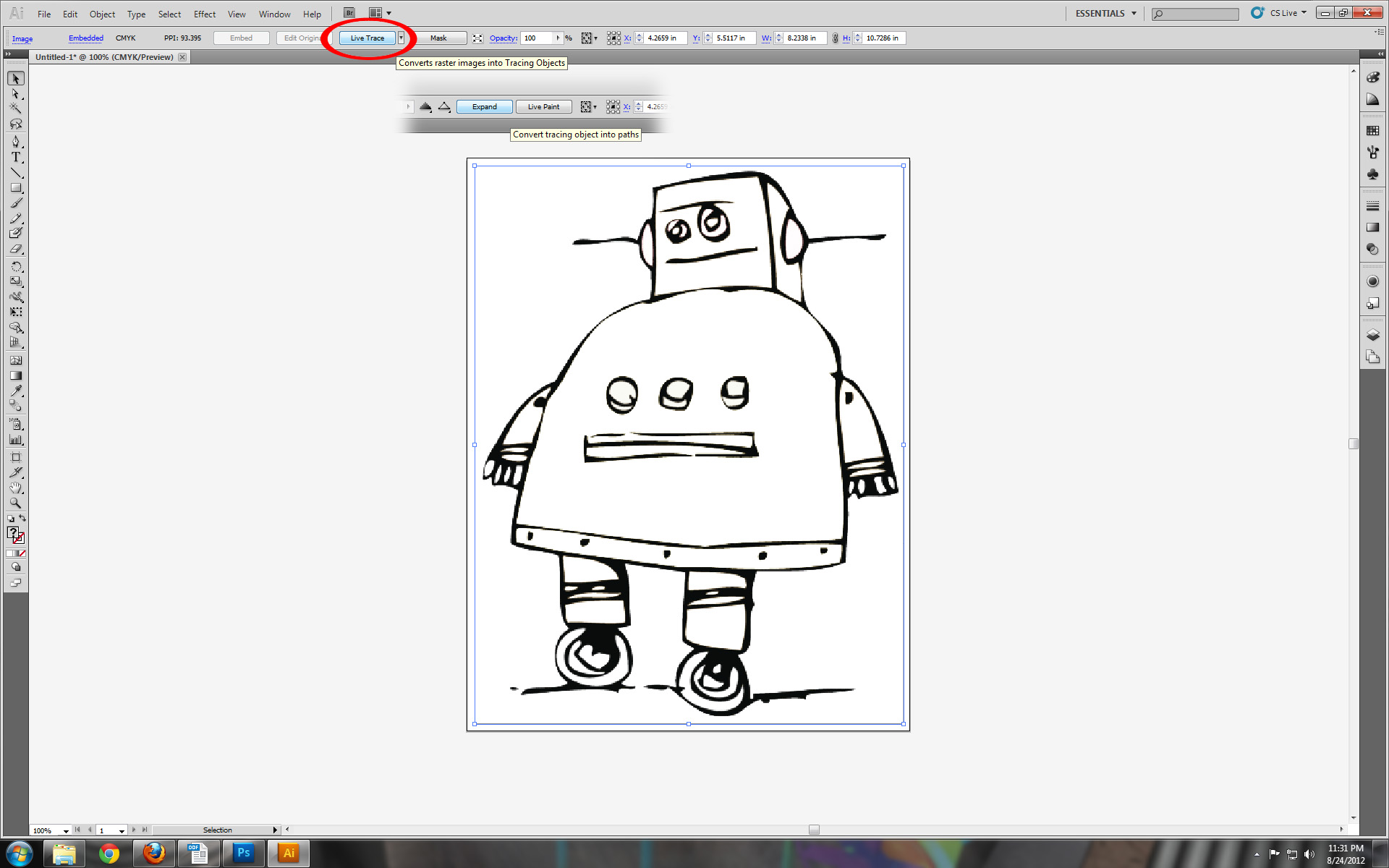
Task: Reset to default fill and stroke
Action: tap(11, 519)
